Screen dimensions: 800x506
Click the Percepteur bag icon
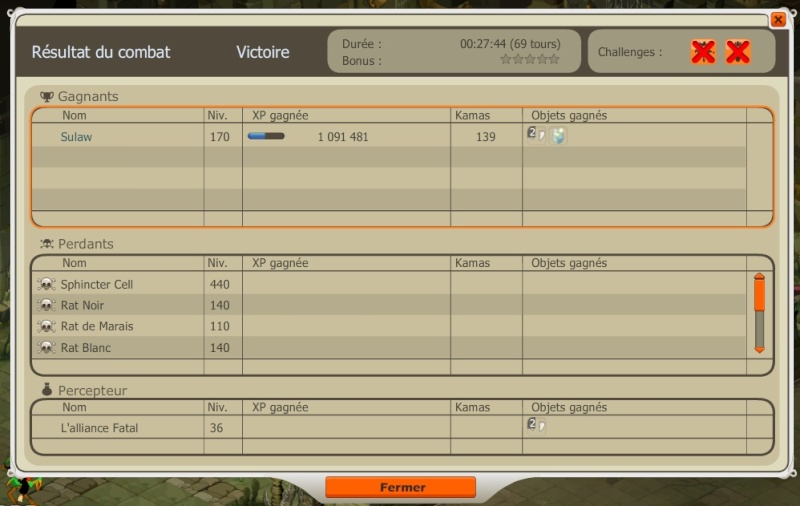click(x=46, y=390)
